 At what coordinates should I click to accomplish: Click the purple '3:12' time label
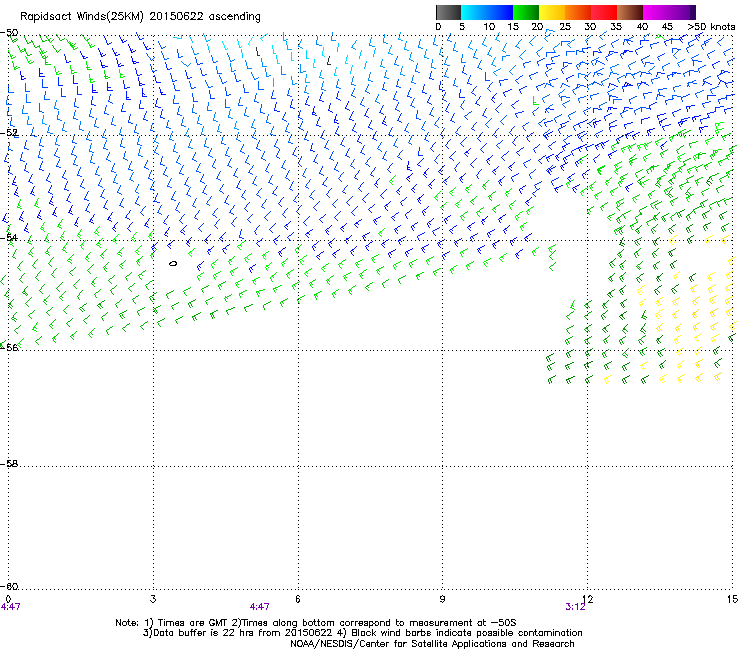coord(575,607)
